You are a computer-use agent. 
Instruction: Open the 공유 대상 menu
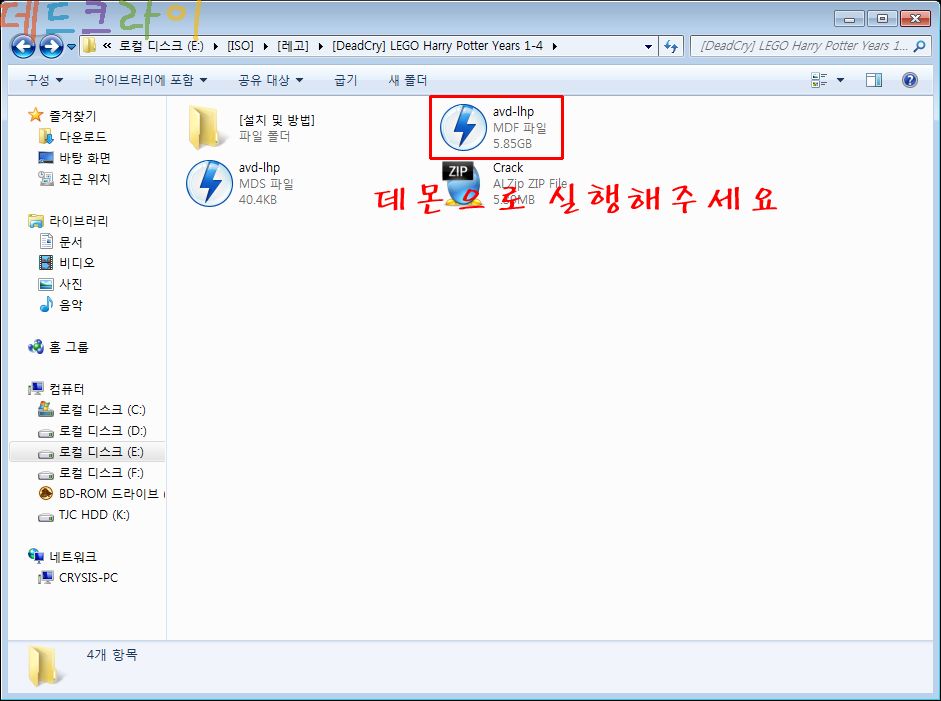click(271, 80)
